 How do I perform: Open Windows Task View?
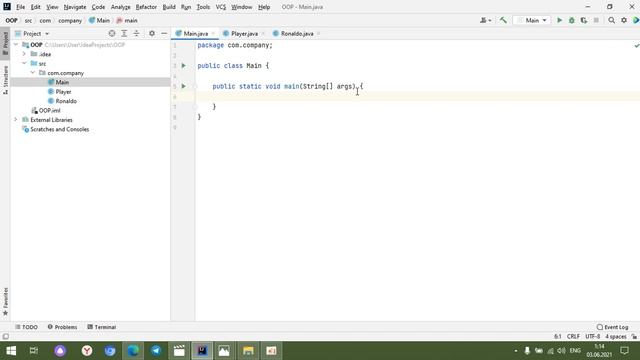tap(34, 351)
